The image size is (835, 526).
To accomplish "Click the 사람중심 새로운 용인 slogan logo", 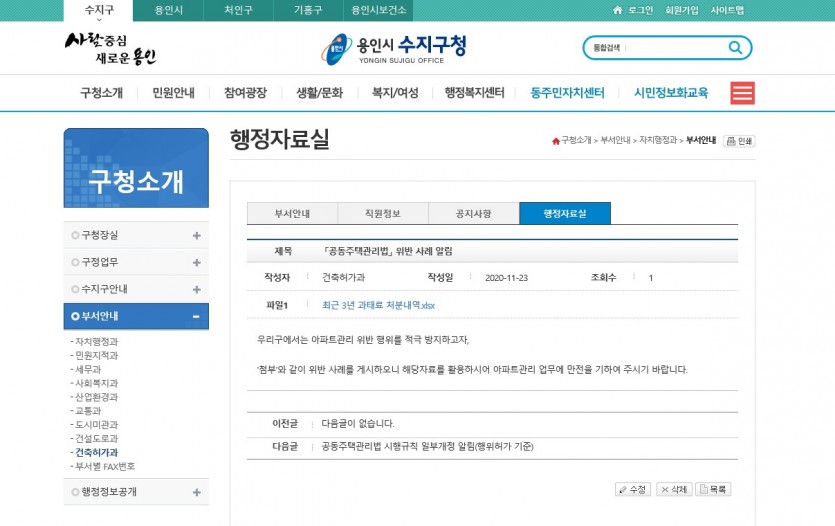I will (x=110, y=48).
